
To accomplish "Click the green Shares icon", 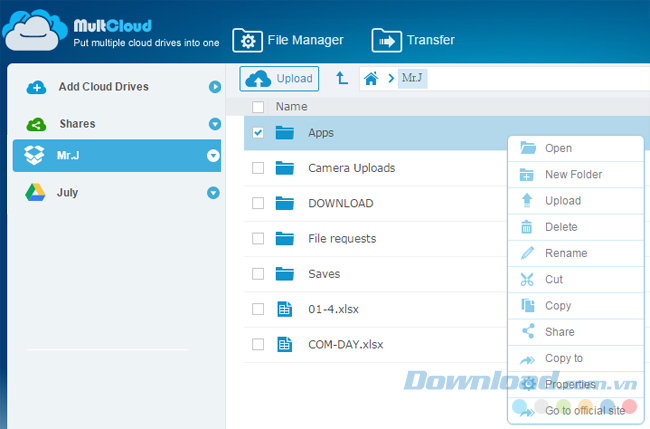I will pos(35,124).
